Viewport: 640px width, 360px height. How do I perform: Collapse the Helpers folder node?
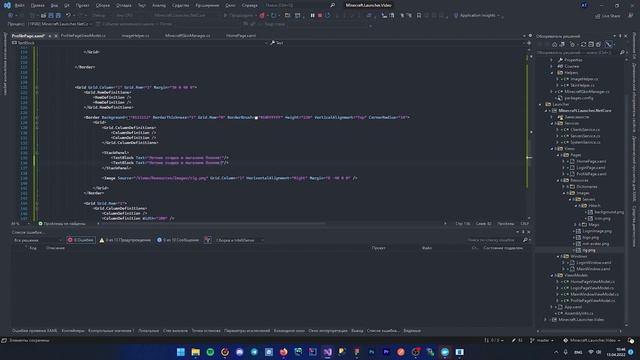[x=552, y=73]
